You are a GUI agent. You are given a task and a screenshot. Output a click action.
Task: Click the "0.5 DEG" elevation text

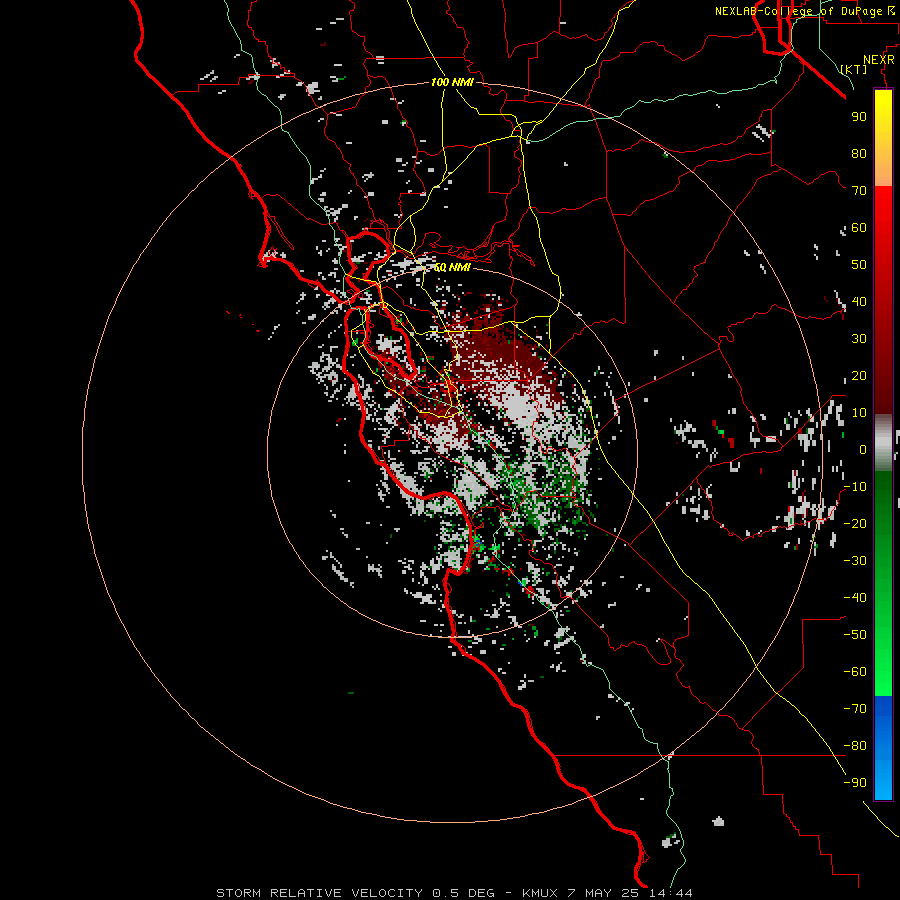click(463, 893)
